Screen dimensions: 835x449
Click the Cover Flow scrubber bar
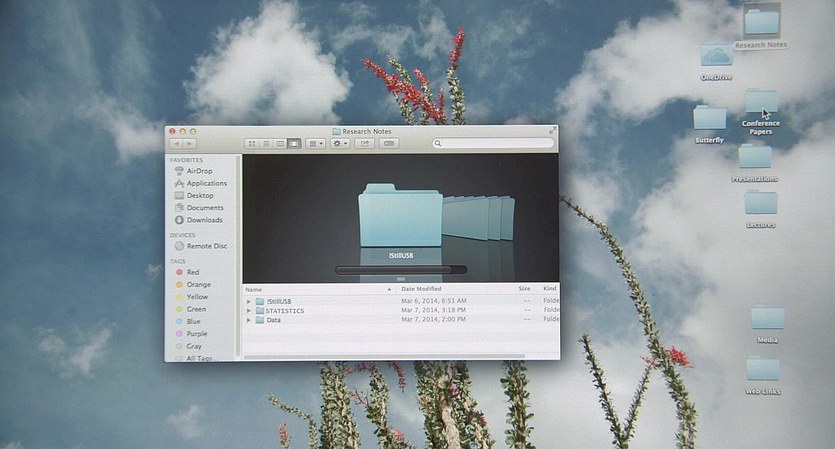pos(401,270)
